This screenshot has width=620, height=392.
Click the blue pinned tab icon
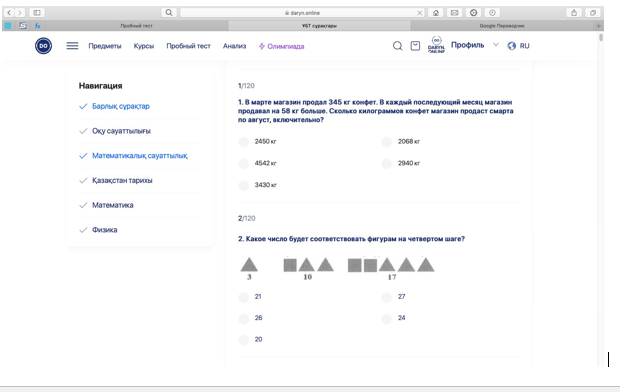pos(8,26)
